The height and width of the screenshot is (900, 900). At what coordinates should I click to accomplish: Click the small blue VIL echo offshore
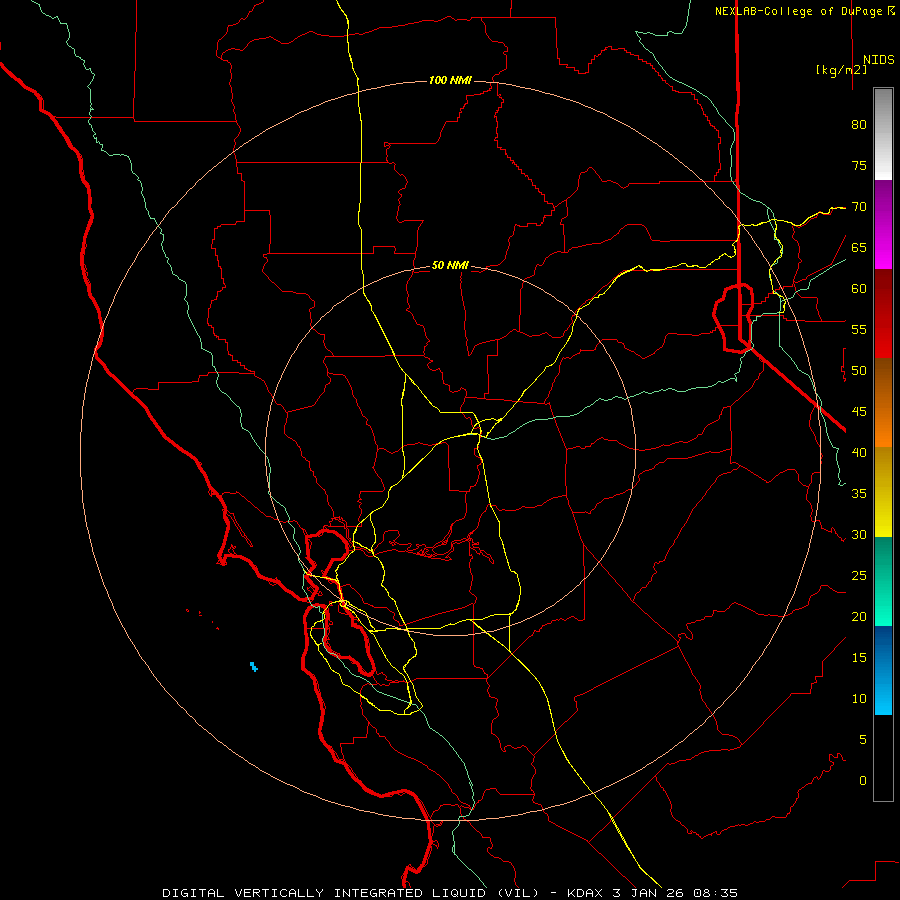tap(254, 666)
